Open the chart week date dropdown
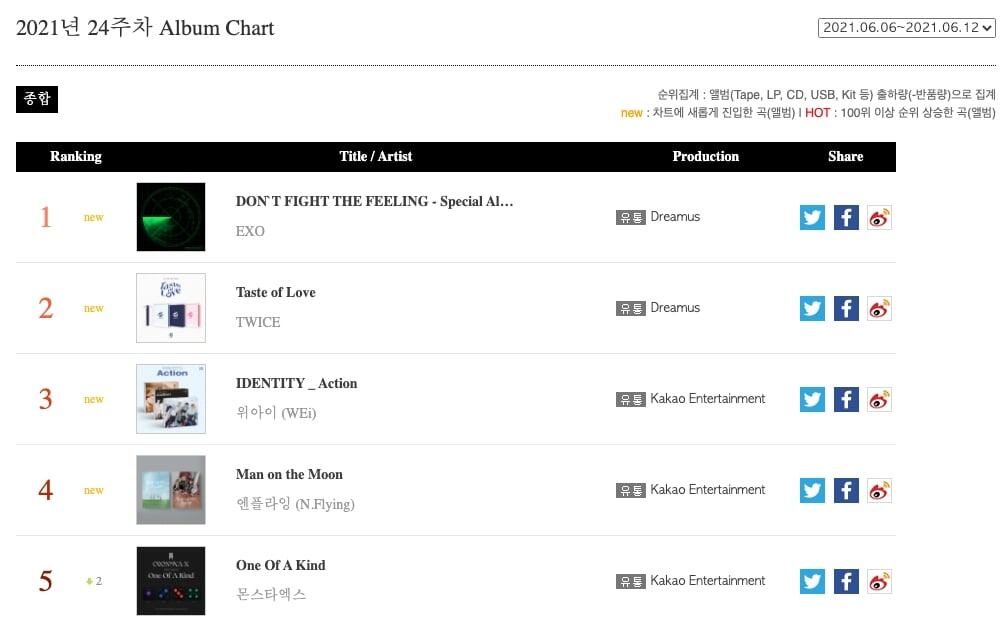This screenshot has height=623, width=1006. [906, 28]
